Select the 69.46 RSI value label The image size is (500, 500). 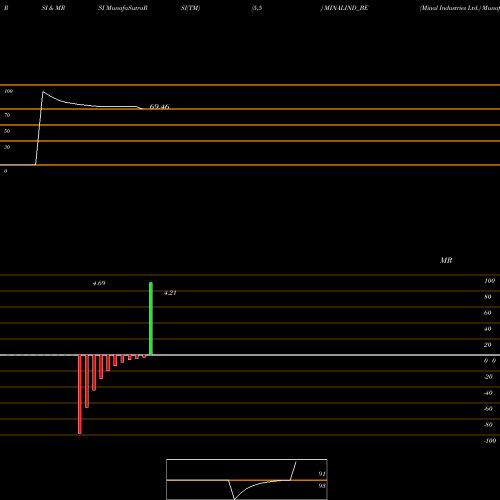[x=159, y=107]
